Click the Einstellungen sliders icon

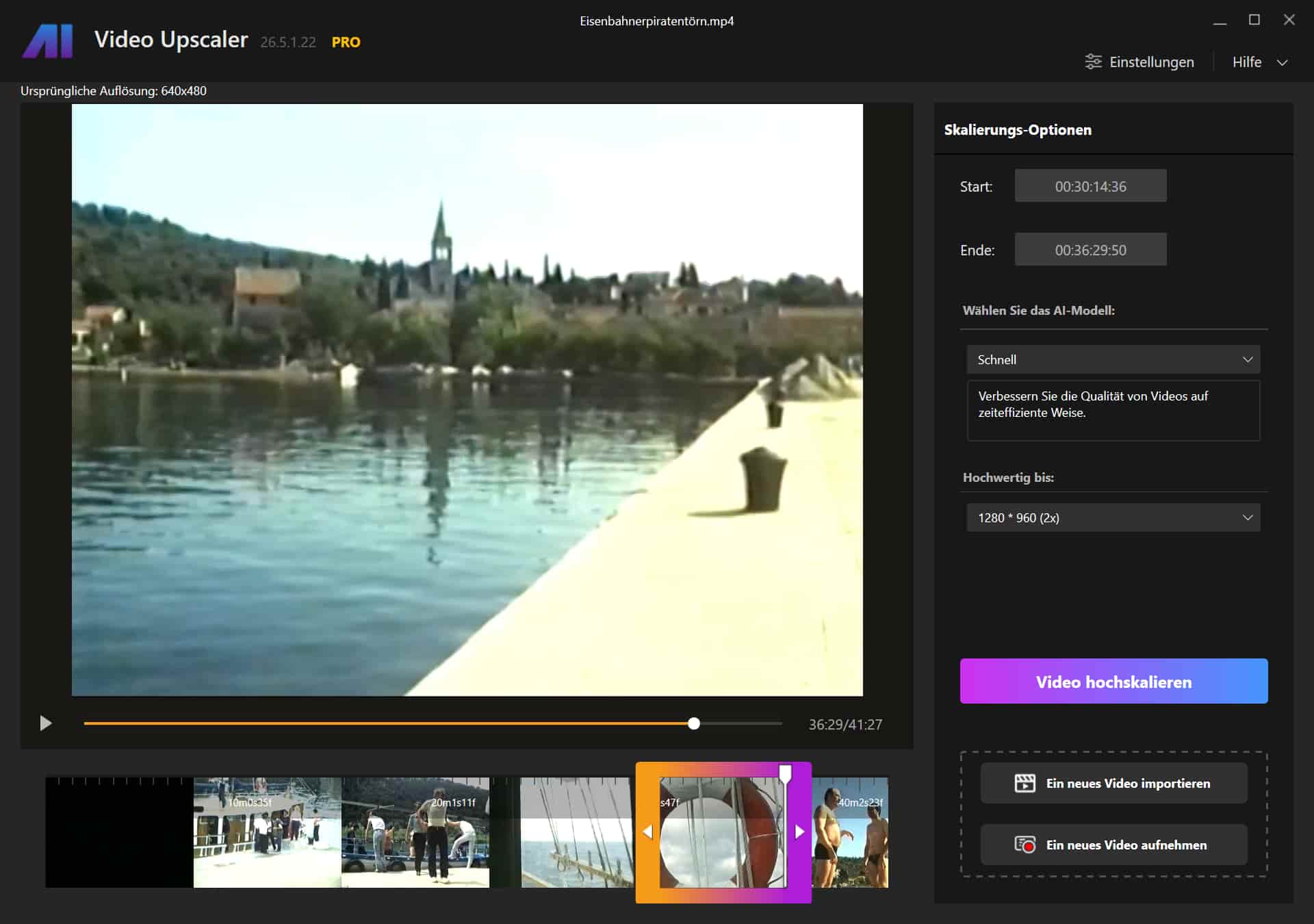(x=1093, y=62)
